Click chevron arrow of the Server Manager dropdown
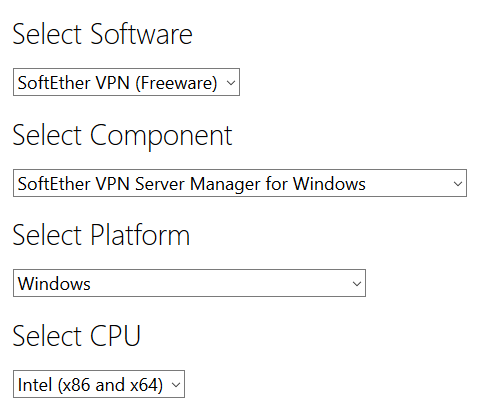 click(x=458, y=184)
